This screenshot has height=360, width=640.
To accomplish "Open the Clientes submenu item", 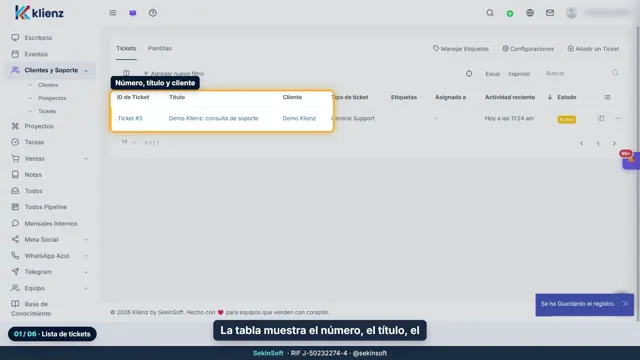I will click(48, 85).
